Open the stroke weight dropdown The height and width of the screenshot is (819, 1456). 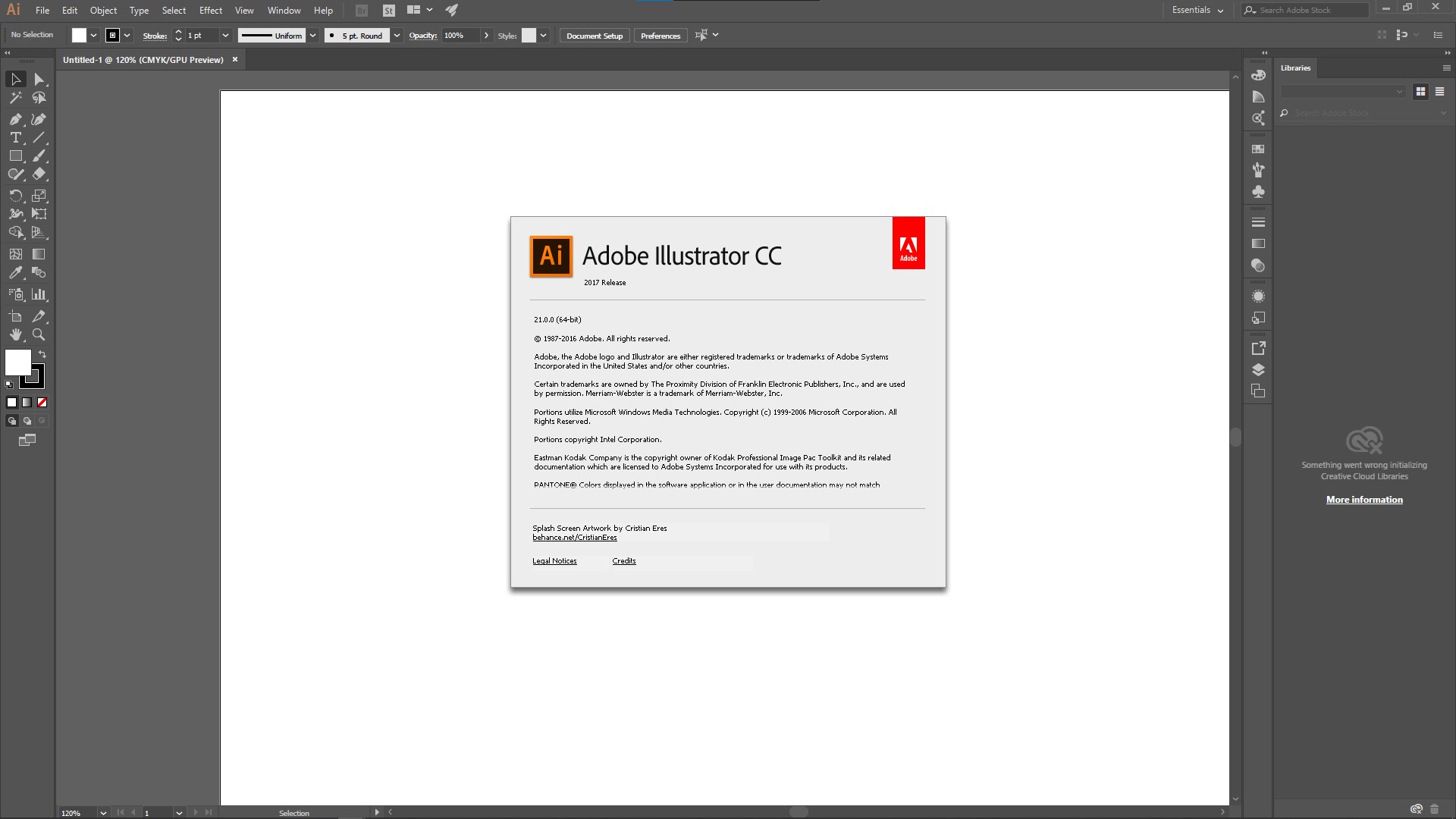pyautogui.click(x=225, y=36)
